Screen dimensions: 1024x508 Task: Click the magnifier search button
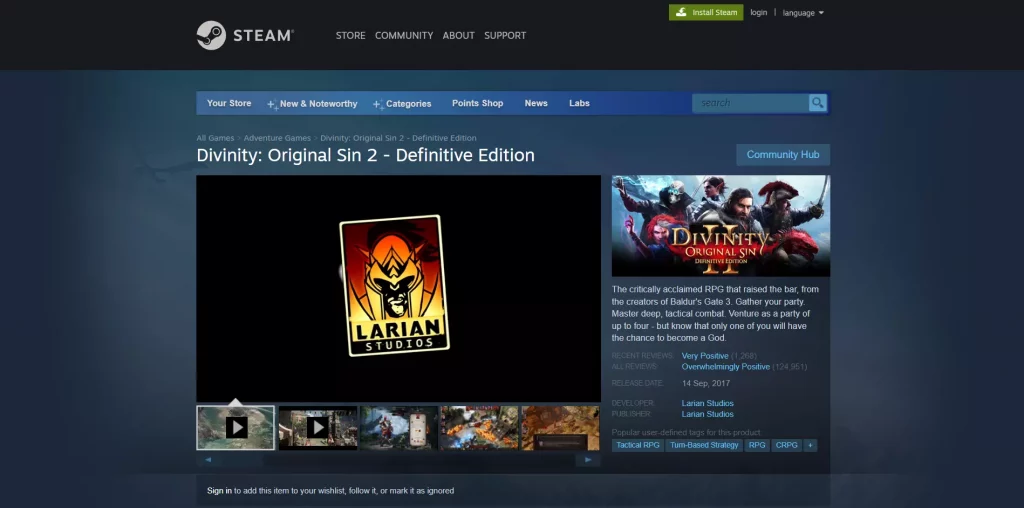pyautogui.click(x=818, y=103)
